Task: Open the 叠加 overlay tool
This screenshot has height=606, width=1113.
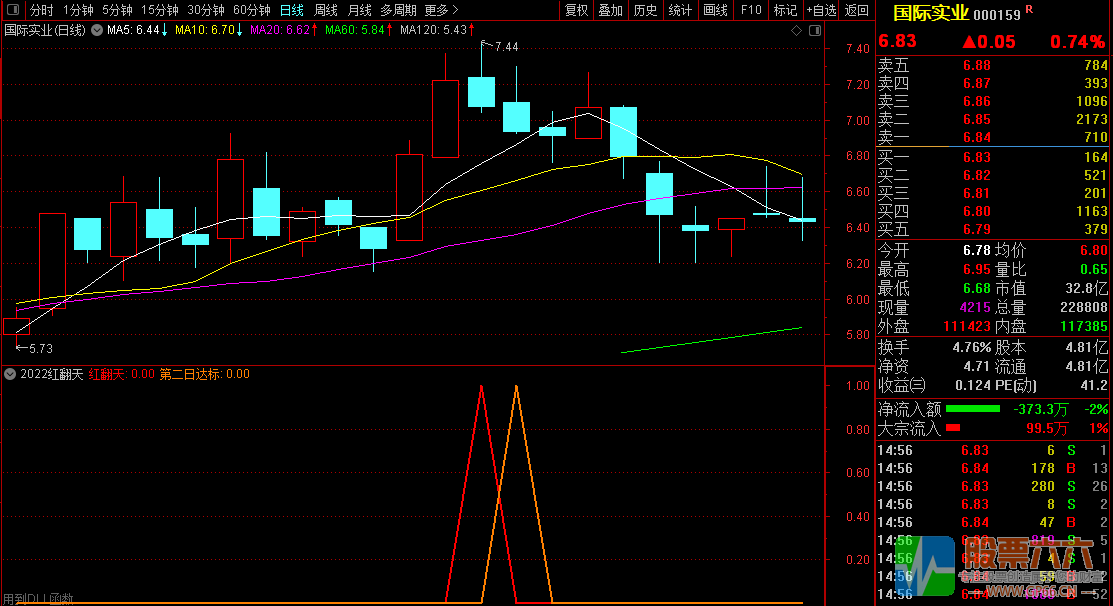Action: [610, 10]
